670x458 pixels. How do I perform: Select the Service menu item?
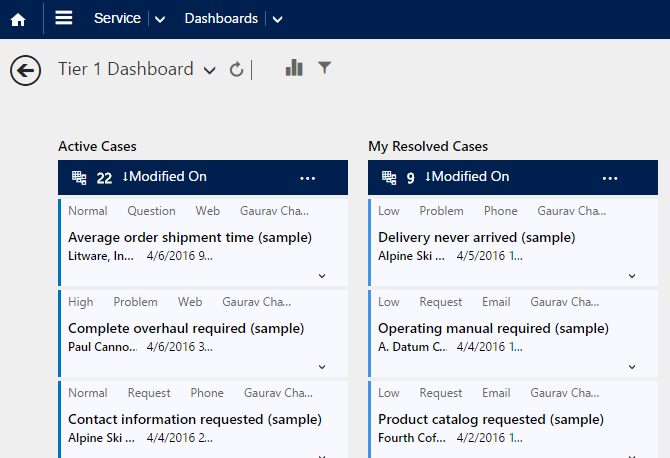tap(117, 18)
